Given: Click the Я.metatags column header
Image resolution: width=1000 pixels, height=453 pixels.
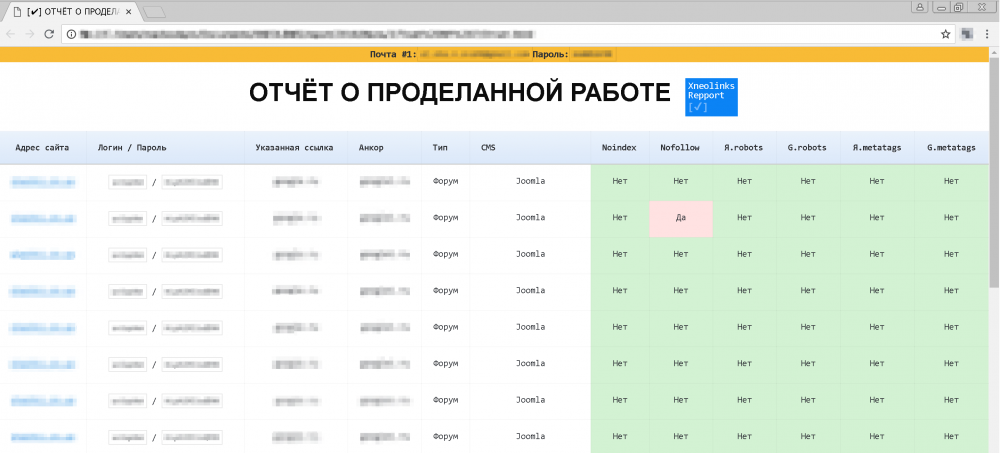Looking at the screenshot, I should point(876,147).
